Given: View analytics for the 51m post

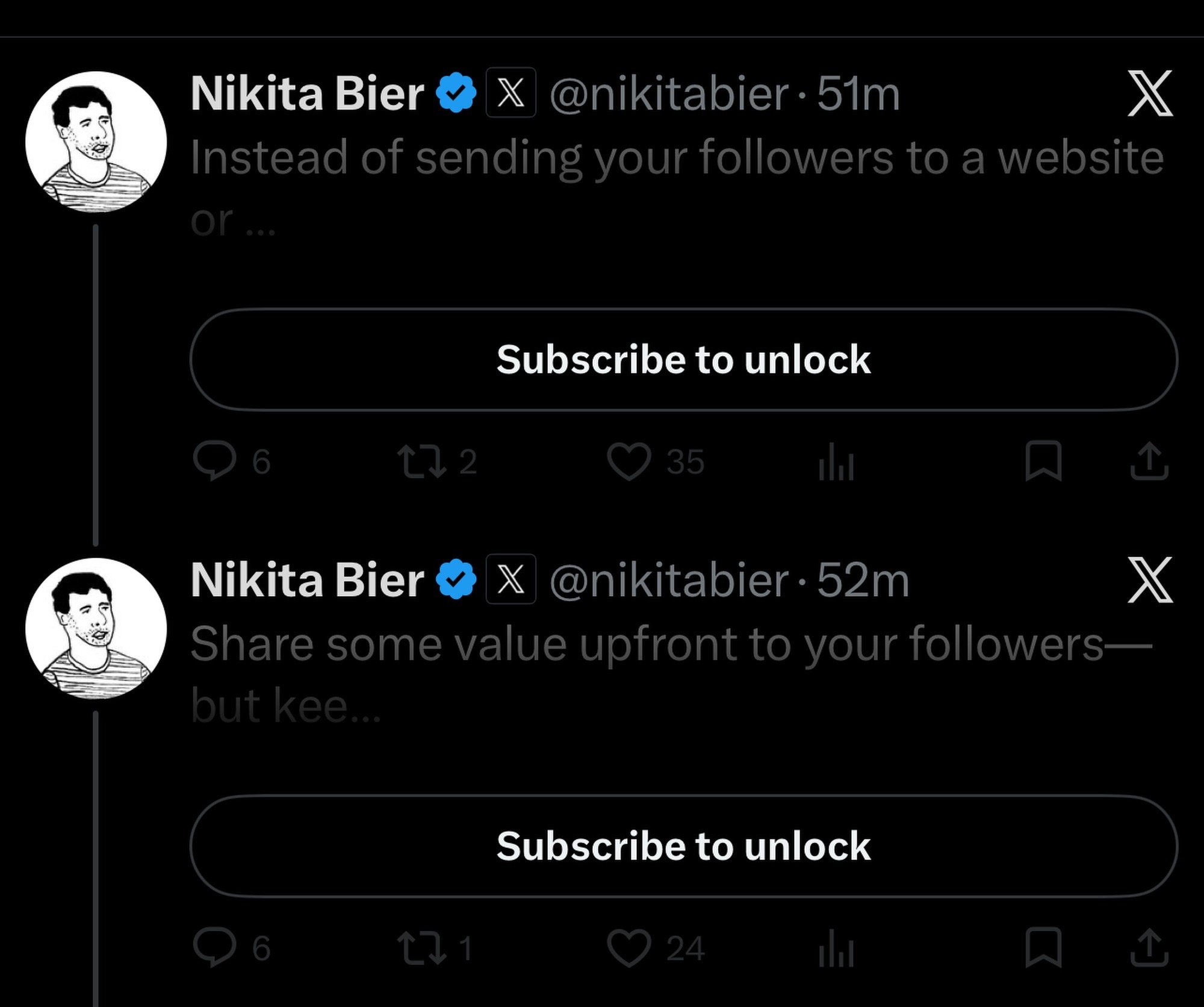Looking at the screenshot, I should (x=836, y=463).
